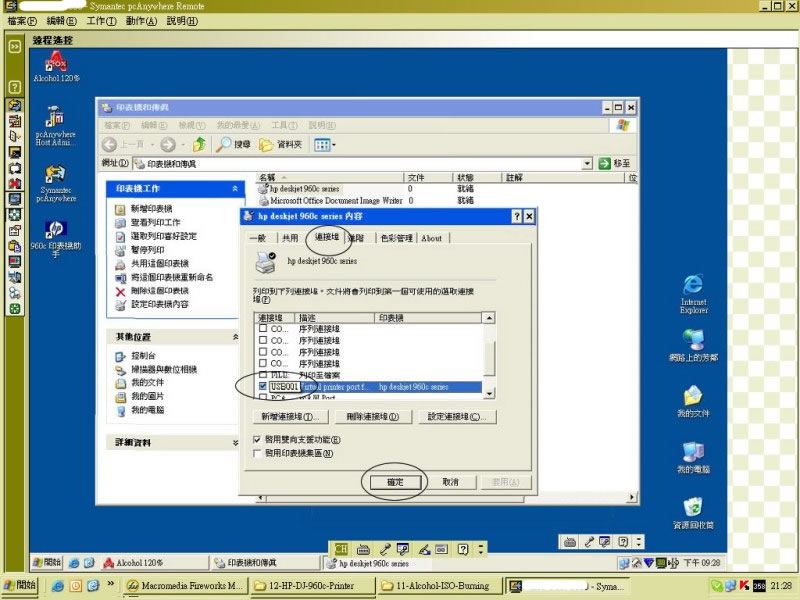Click the Folders (資料夾) toolbar icon
Viewport: 800px width, 600px height.
[267, 145]
